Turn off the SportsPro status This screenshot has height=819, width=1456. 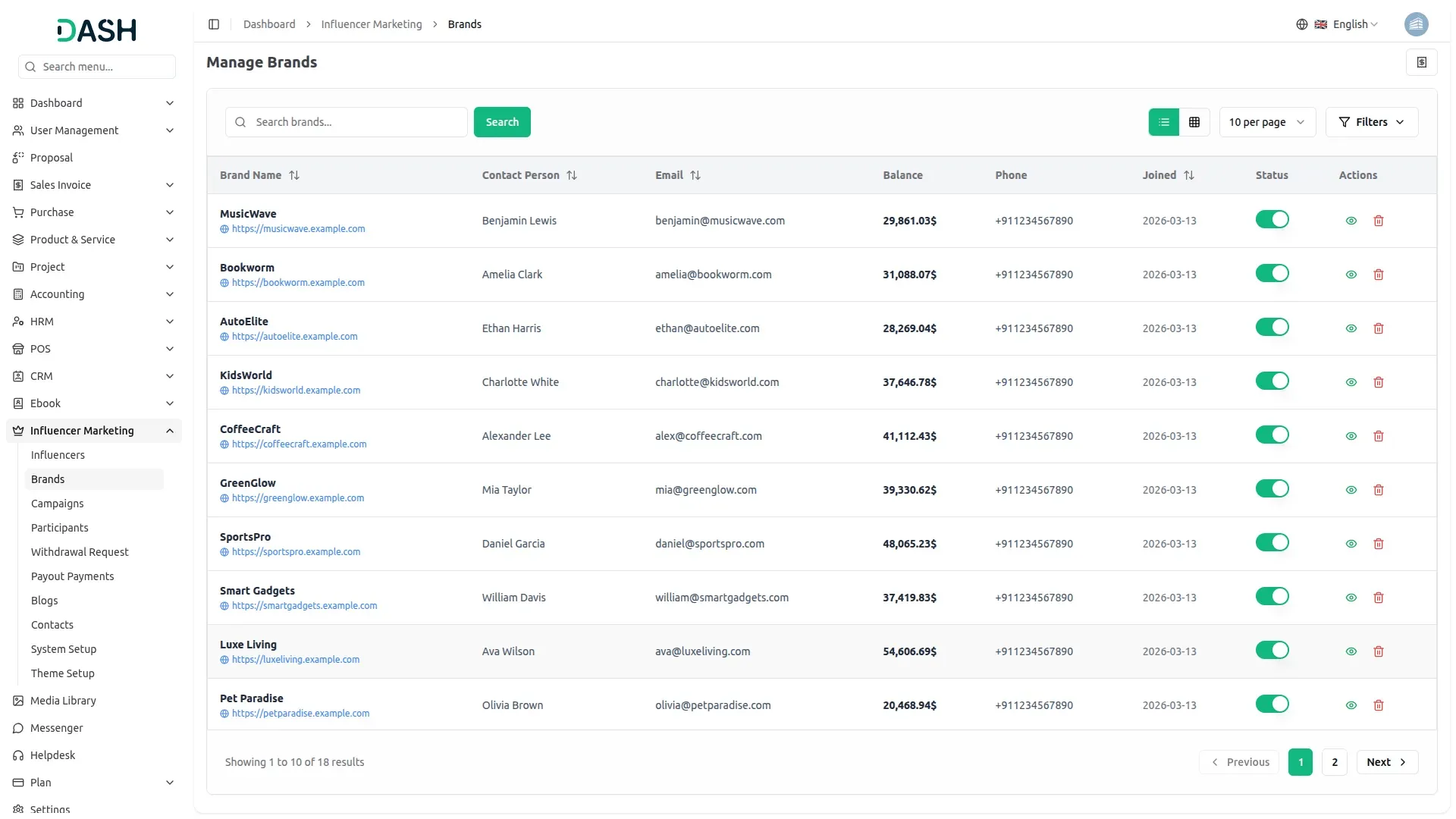[1272, 543]
